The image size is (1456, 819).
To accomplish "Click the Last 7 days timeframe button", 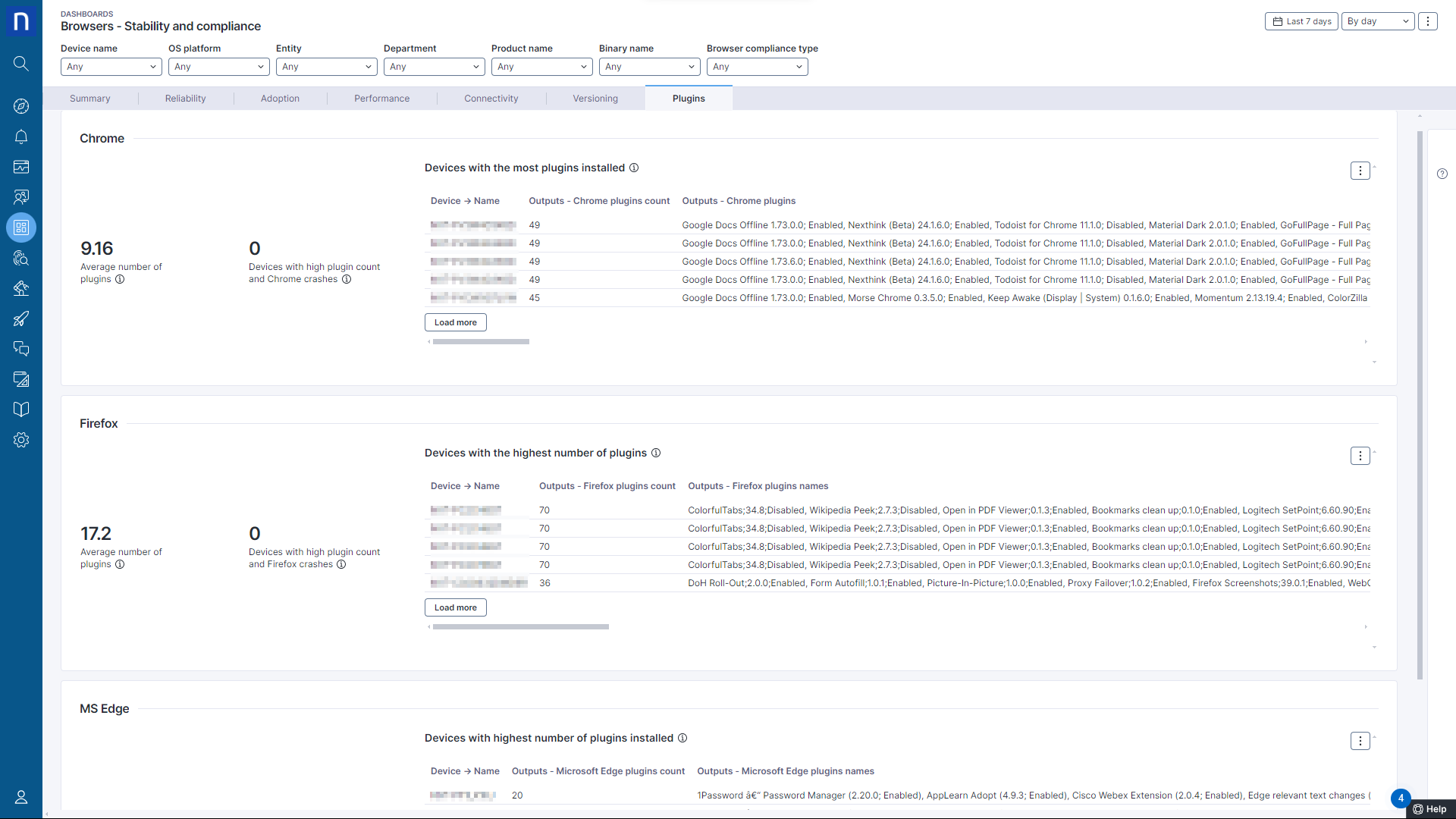I will 1301,21.
